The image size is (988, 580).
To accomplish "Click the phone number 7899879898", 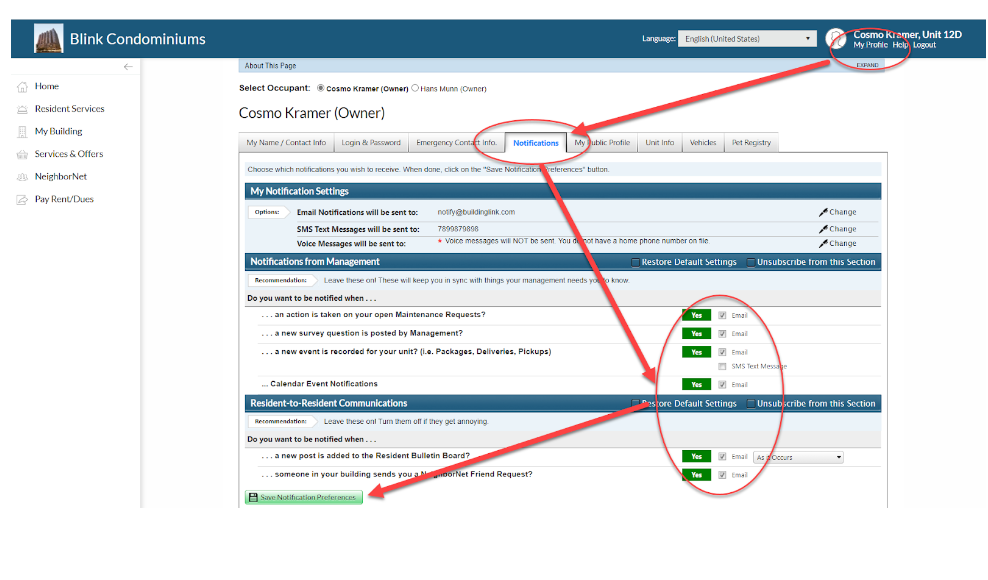I will [457, 229].
